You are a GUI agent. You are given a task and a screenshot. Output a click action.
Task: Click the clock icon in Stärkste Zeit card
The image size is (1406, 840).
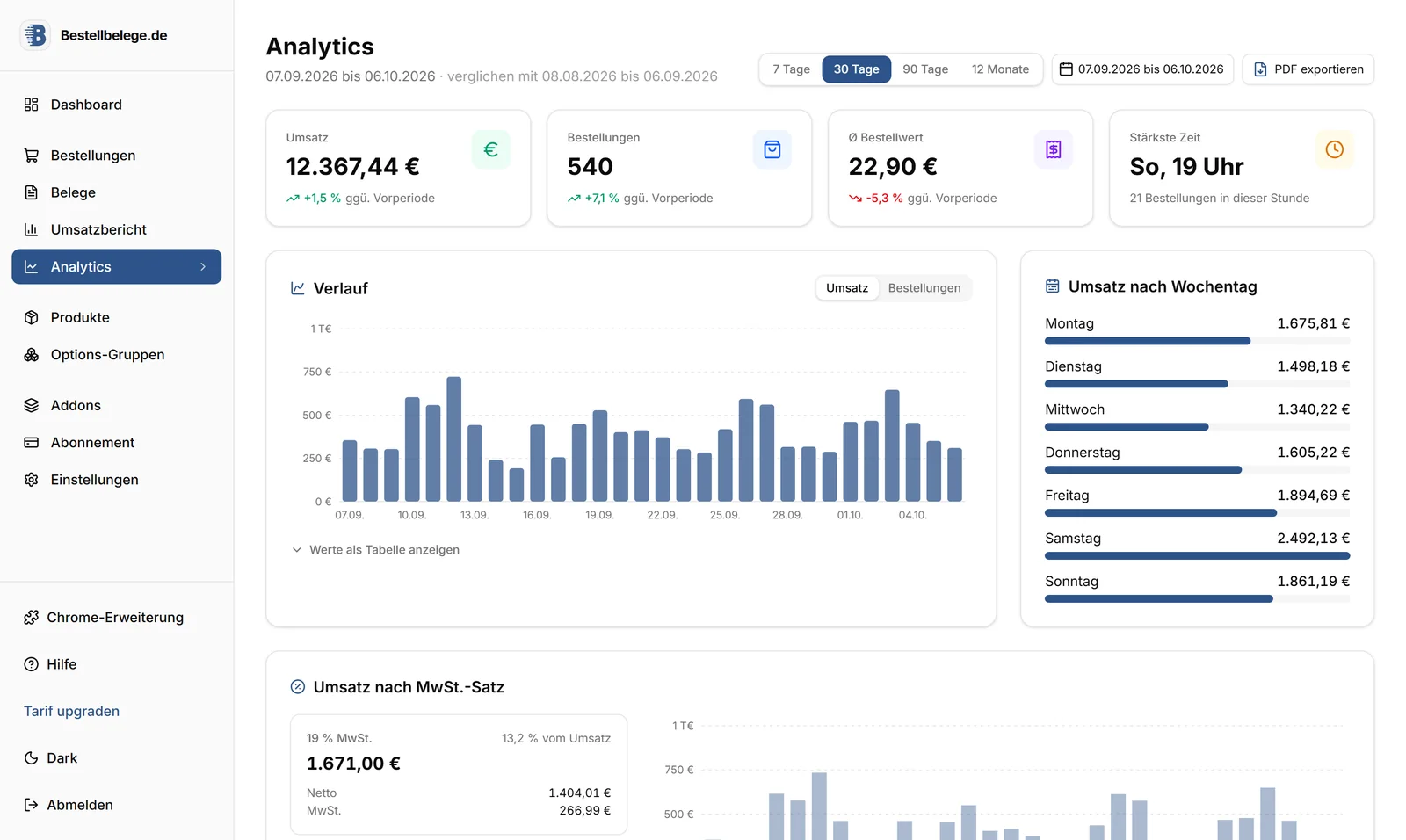point(1335,149)
